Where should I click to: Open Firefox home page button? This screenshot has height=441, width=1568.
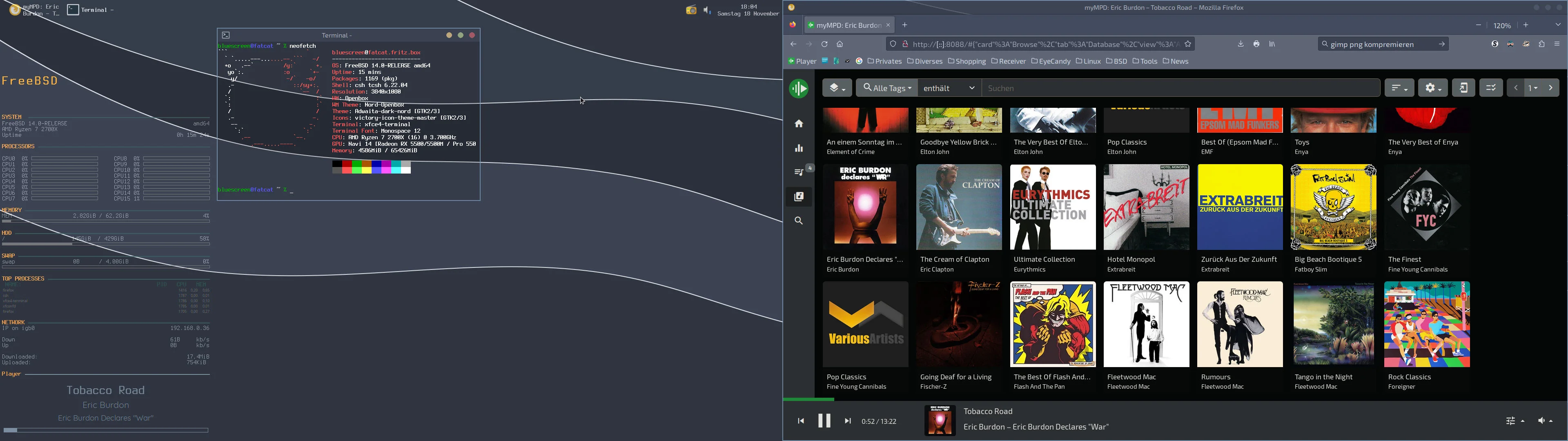[x=840, y=45]
